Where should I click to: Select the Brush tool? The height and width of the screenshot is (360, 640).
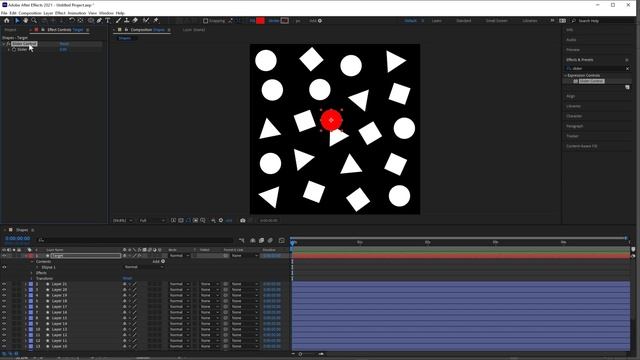118,20
